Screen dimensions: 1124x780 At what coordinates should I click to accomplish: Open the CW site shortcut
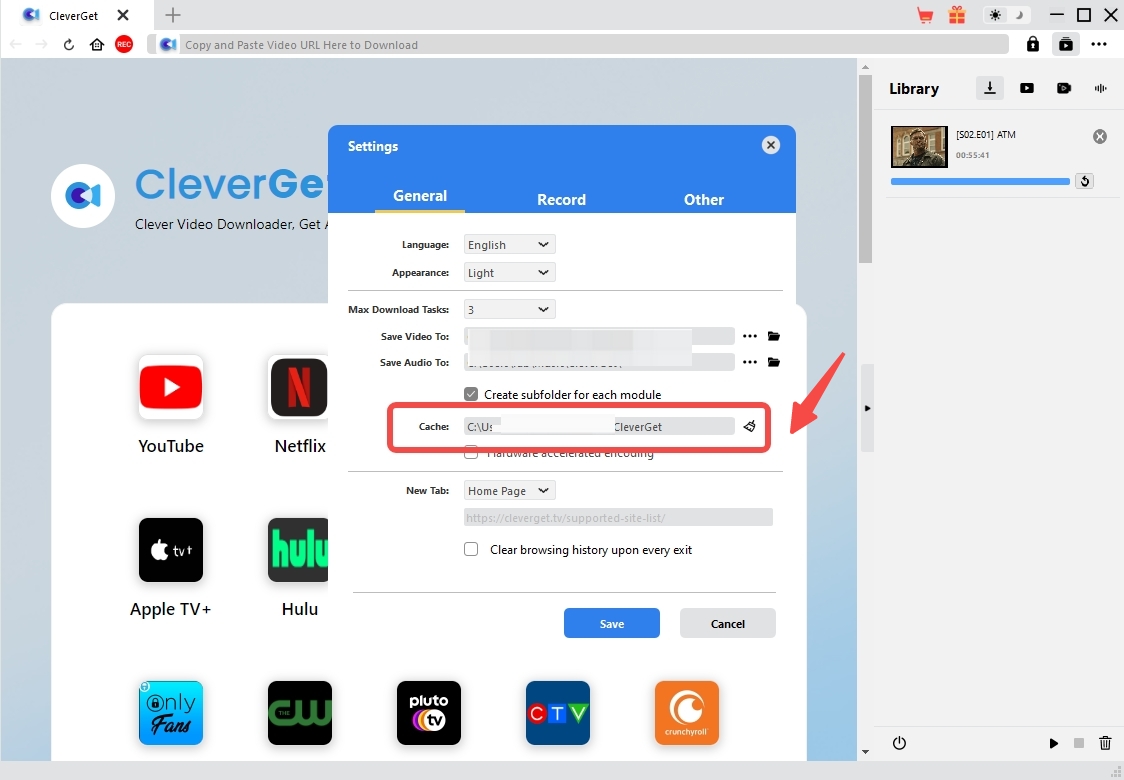coord(300,713)
